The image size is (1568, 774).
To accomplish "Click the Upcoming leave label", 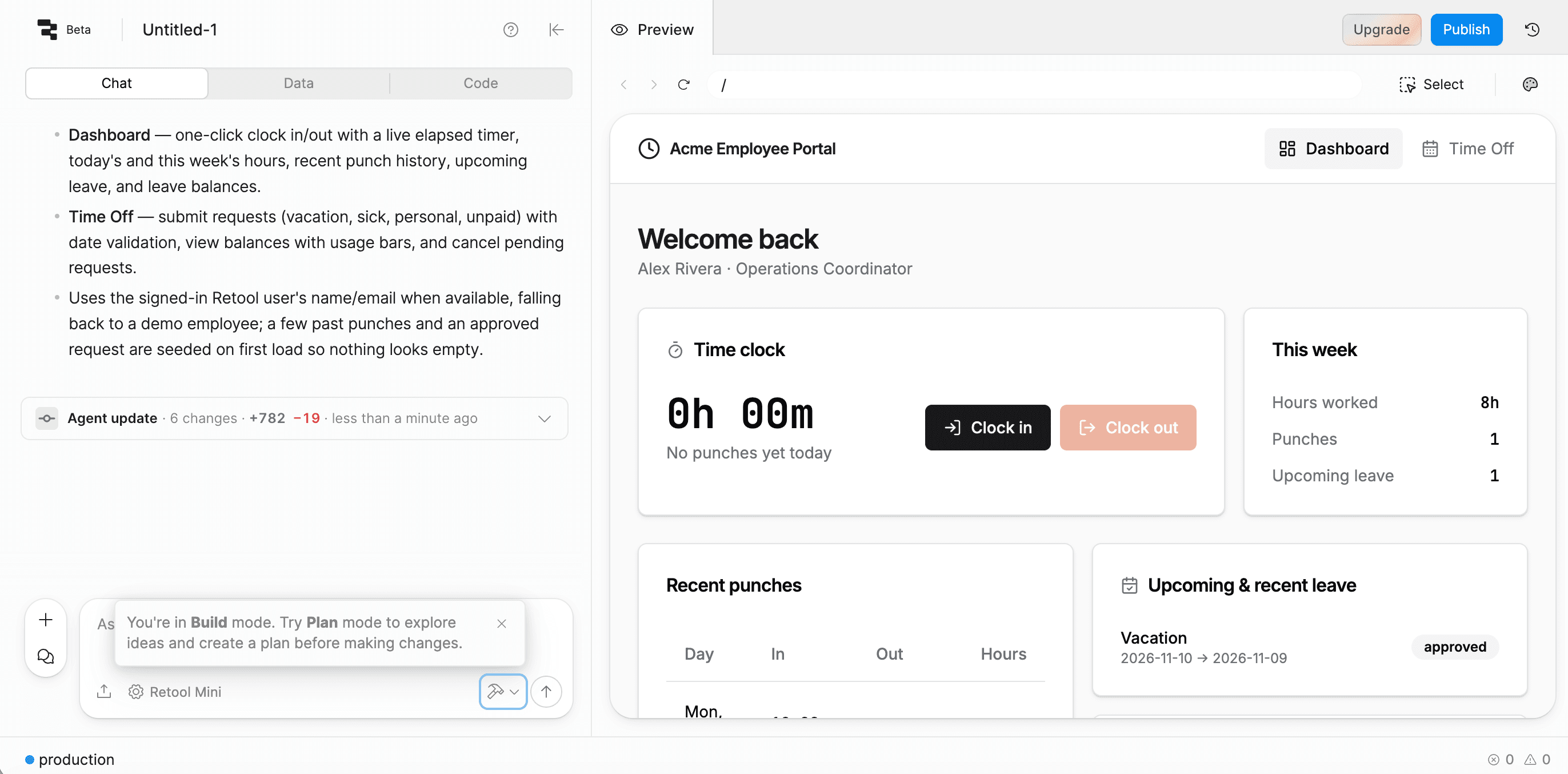I will pyautogui.click(x=1333, y=476).
